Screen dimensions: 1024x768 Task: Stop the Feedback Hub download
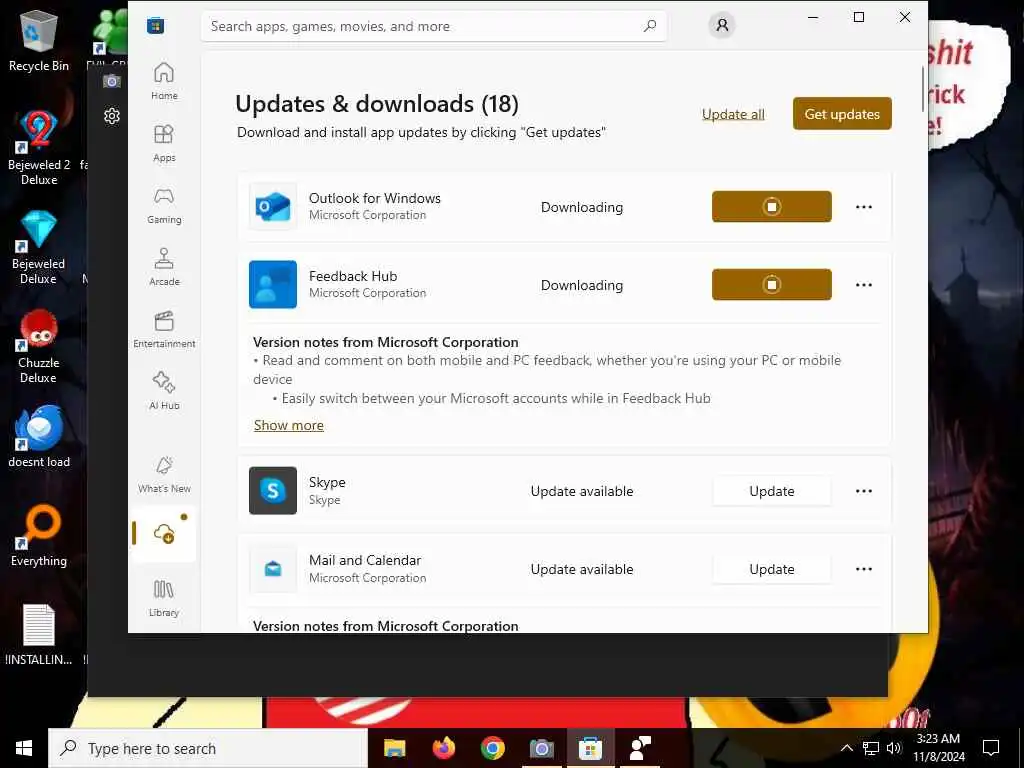771,285
